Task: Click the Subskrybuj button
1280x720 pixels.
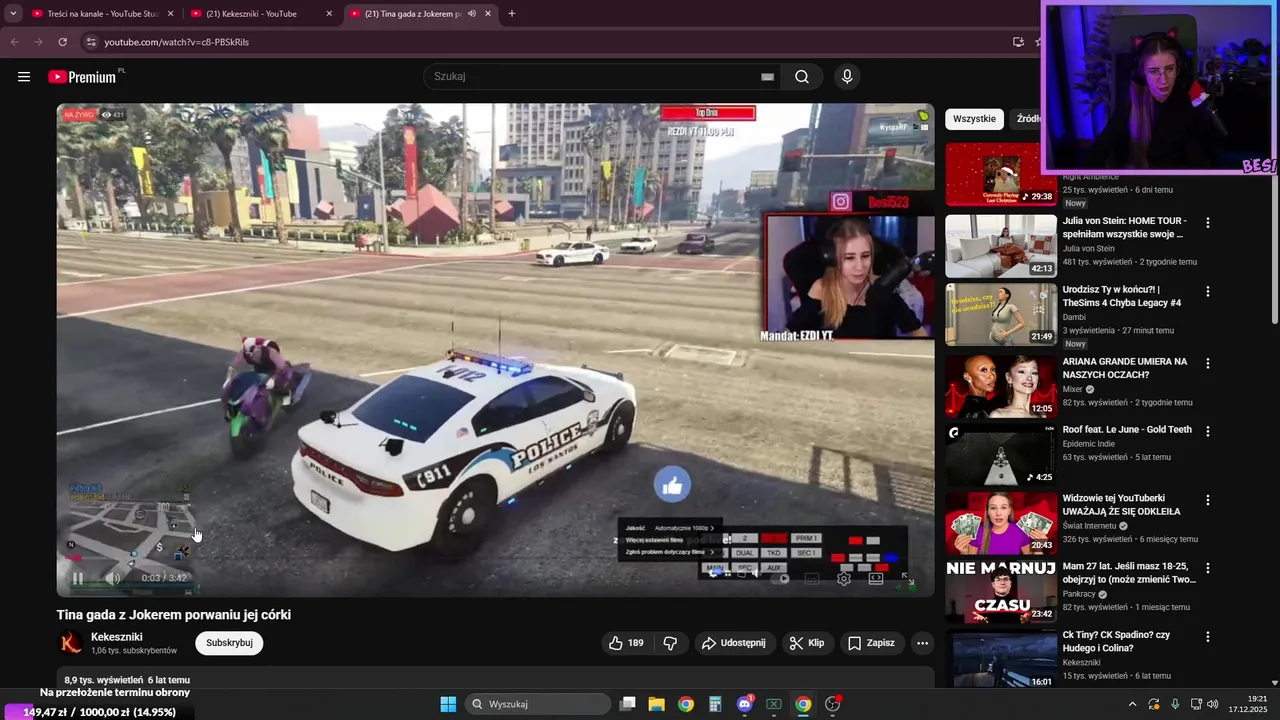Action: pos(229,643)
